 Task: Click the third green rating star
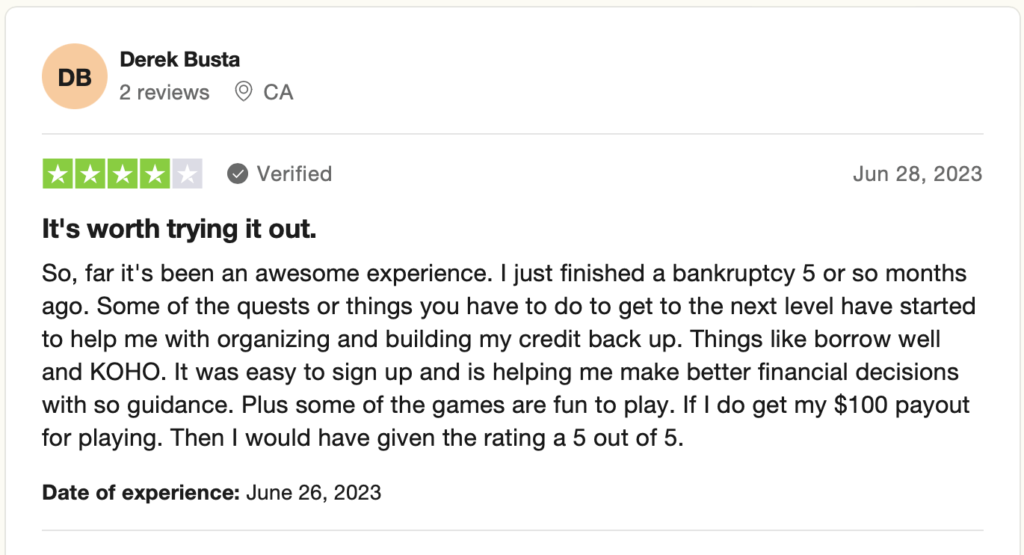coord(122,174)
